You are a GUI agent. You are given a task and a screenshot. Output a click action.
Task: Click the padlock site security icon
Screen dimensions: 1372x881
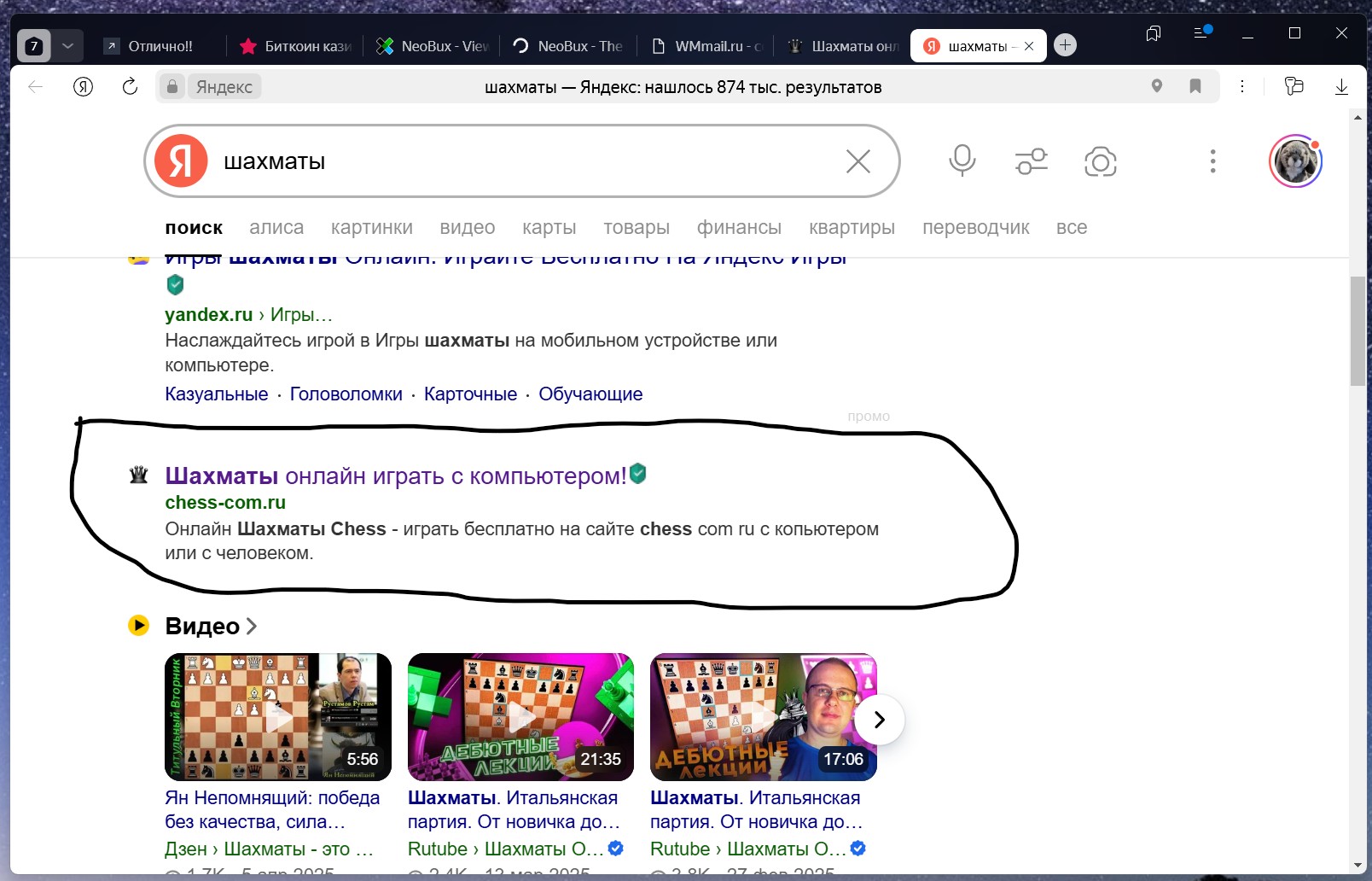(172, 86)
